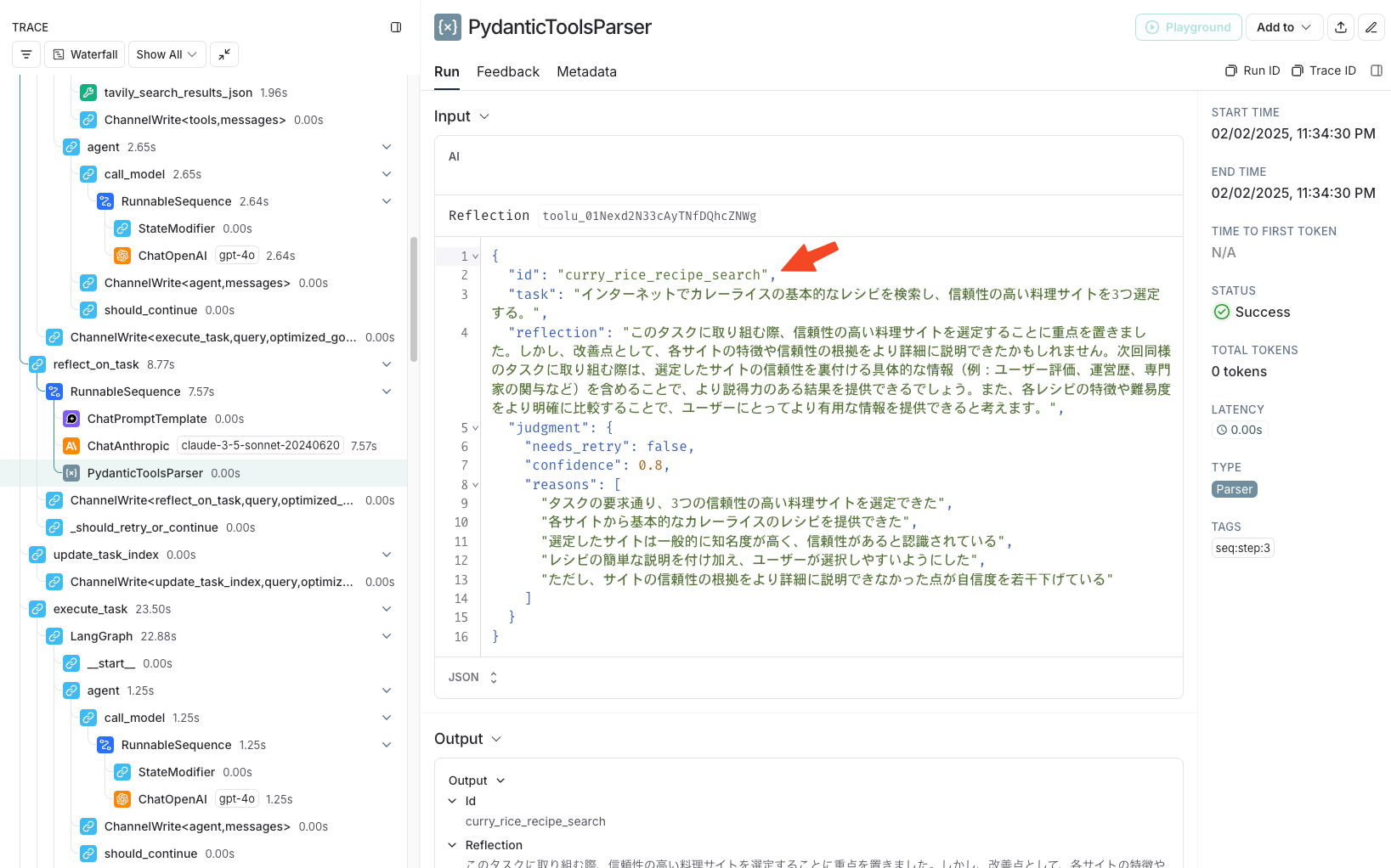1391x868 pixels.
Task: Select the ChannelWrite<update_task_index,query,optimiz... row
Action: 204,582
